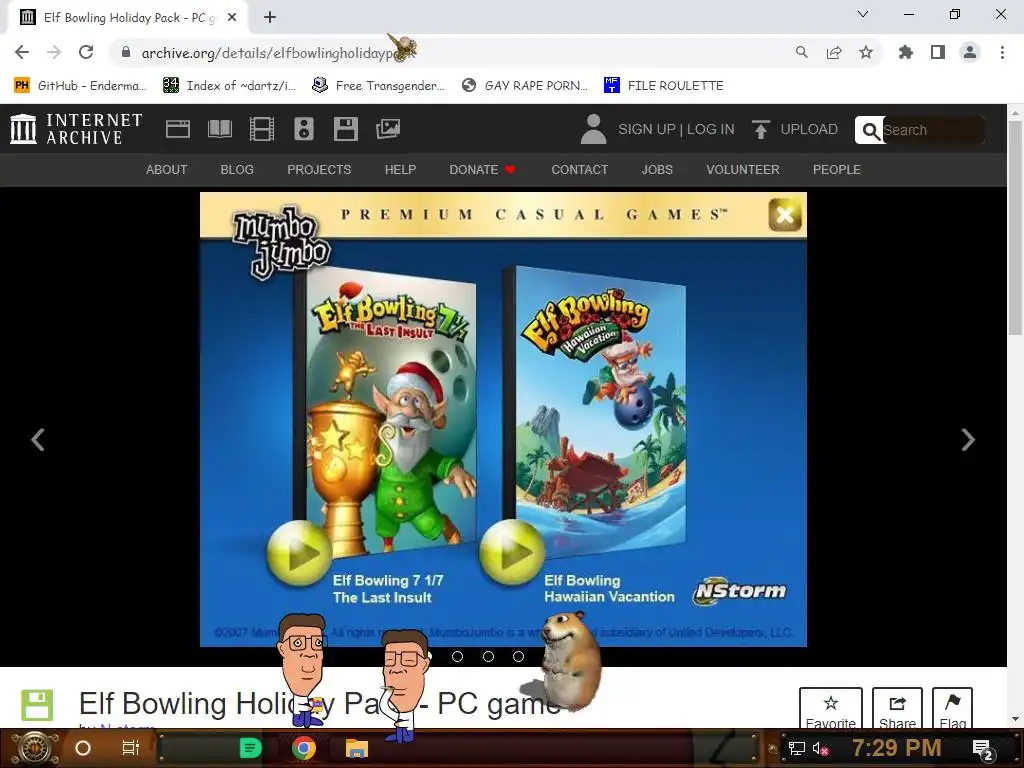Open the Internet Archive home logo
1024x768 pixels.
pyautogui.click(x=76, y=129)
